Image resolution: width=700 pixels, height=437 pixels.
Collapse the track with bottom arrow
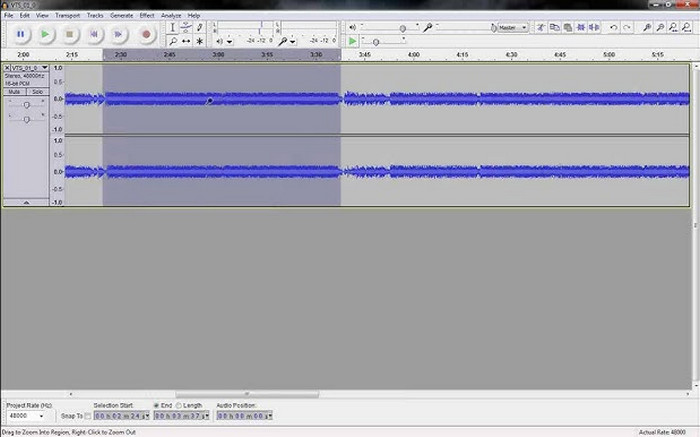pyautogui.click(x=26, y=202)
